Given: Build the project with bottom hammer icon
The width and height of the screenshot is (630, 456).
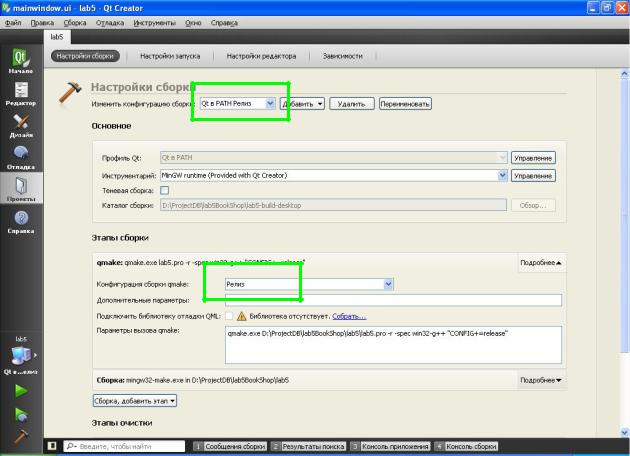Looking at the screenshot, I should coord(21,436).
